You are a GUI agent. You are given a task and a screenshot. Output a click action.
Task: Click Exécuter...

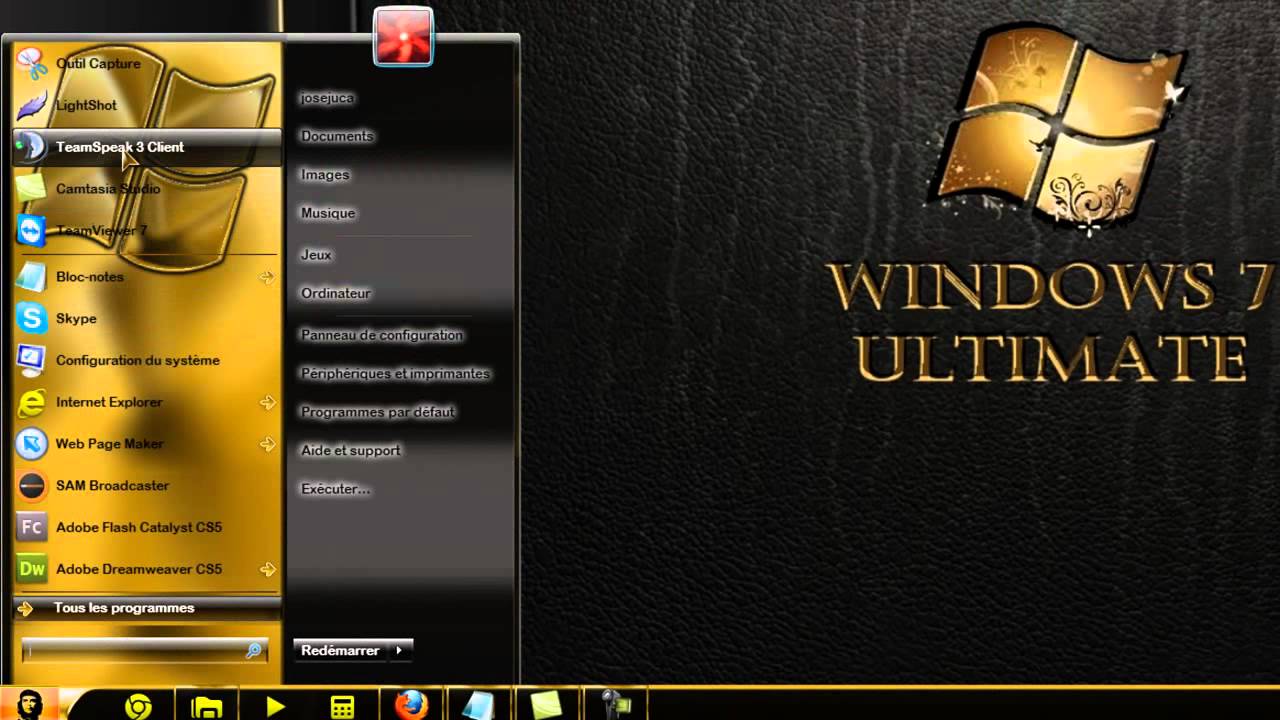pos(336,489)
